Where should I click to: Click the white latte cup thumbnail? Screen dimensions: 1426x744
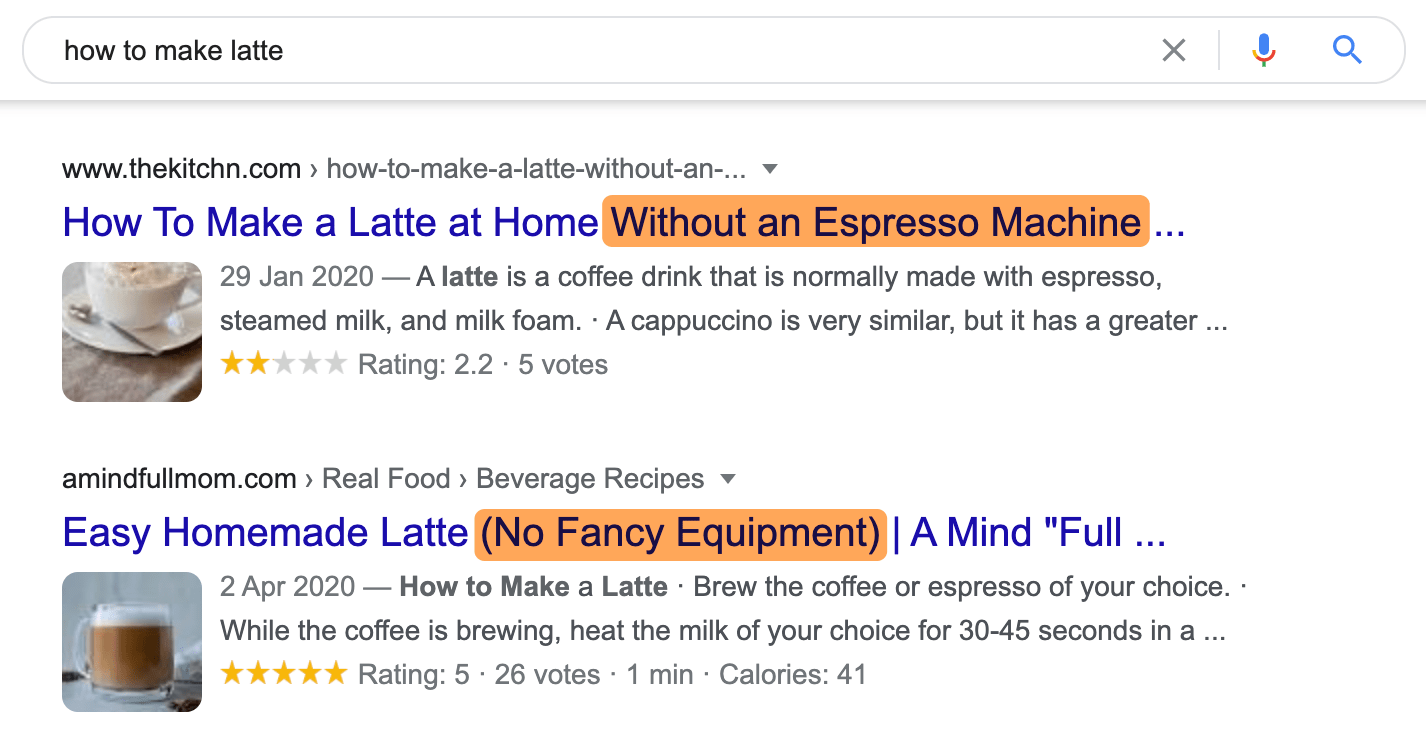pyautogui.click(x=132, y=332)
